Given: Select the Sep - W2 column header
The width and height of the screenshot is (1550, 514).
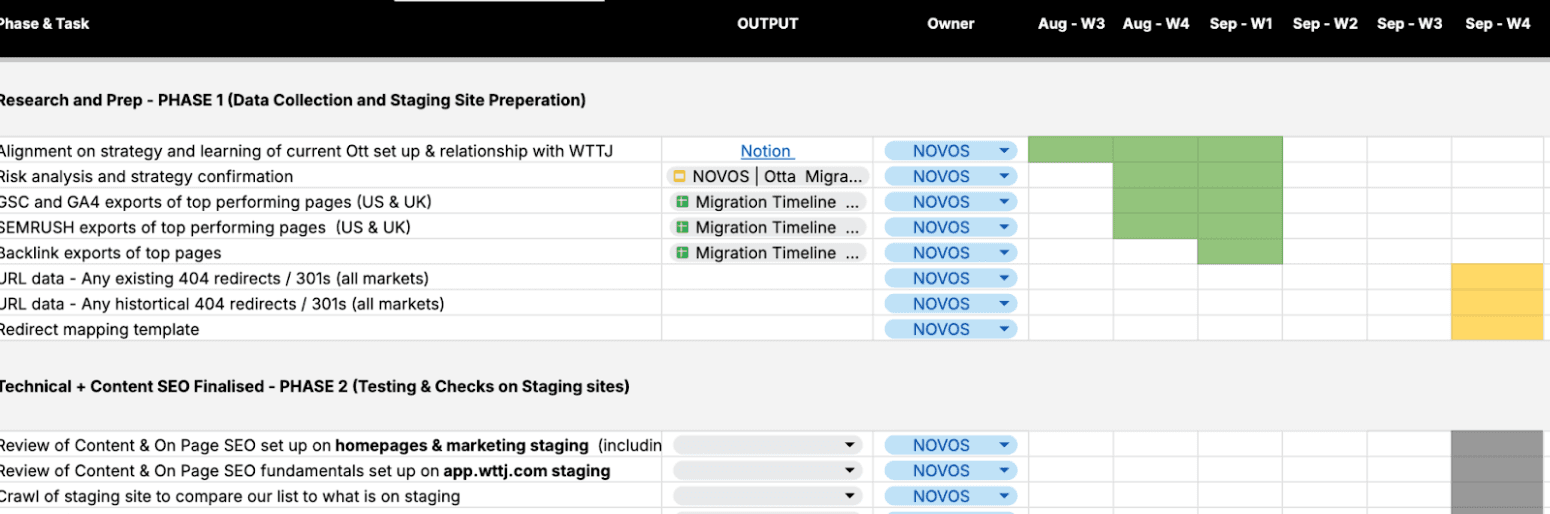Looking at the screenshot, I should coord(1325,24).
